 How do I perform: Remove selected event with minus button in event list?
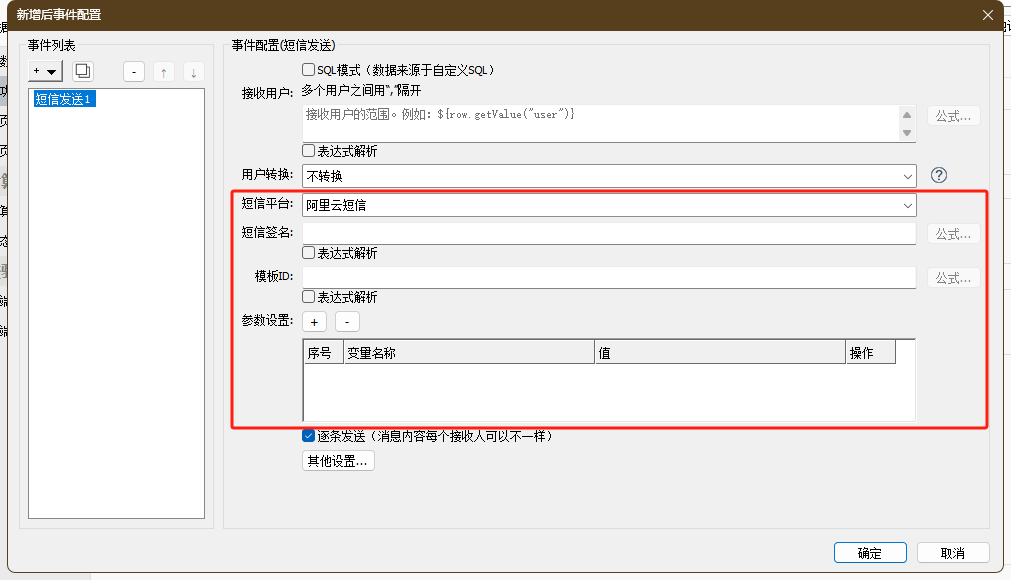click(134, 71)
